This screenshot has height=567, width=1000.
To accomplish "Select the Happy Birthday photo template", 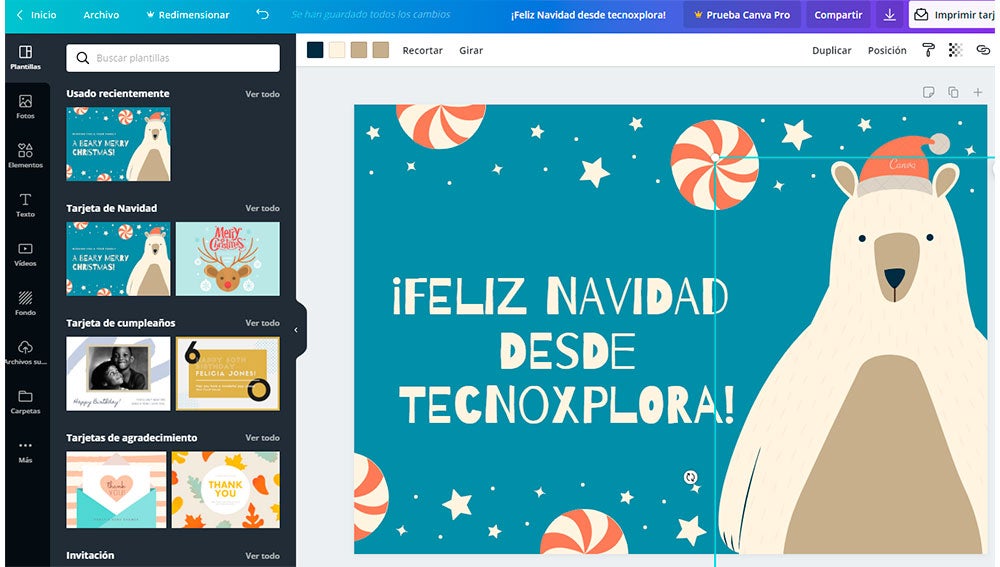I will click(118, 374).
